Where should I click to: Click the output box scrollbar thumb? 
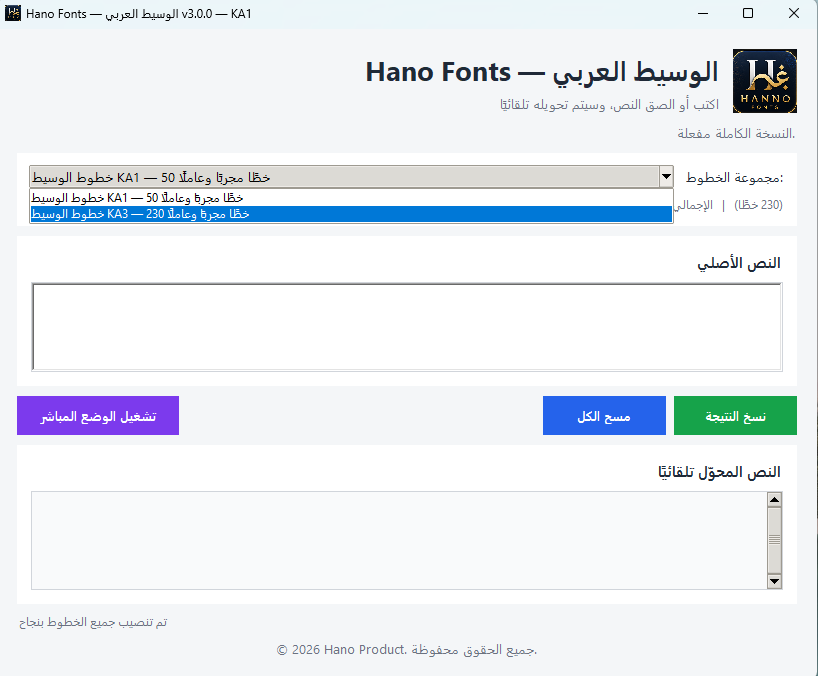775,540
